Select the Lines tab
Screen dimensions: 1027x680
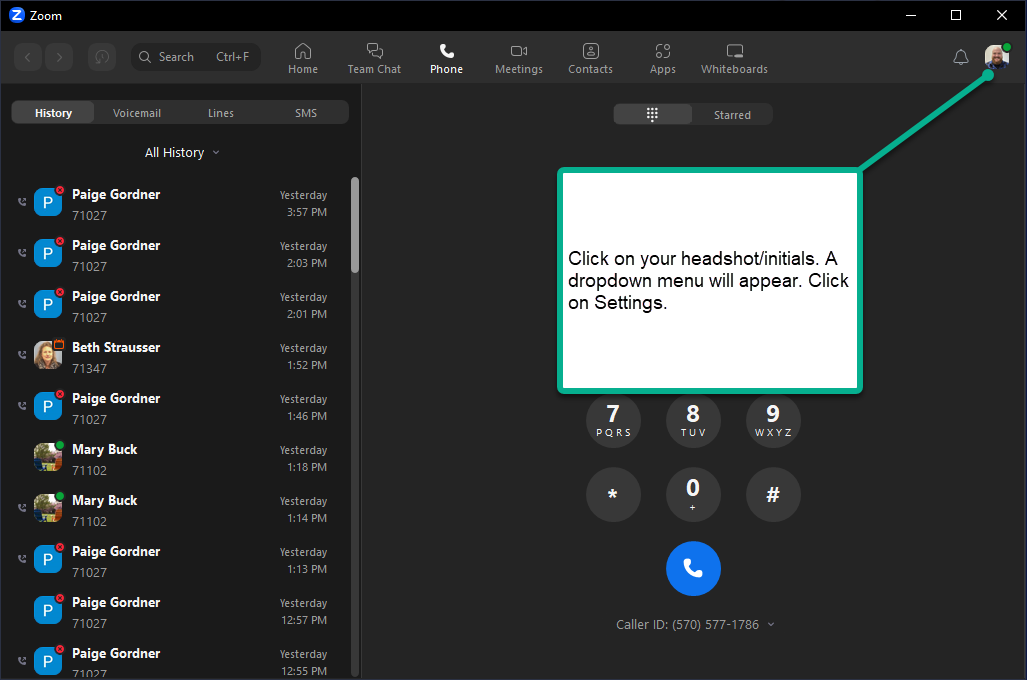tap(221, 113)
